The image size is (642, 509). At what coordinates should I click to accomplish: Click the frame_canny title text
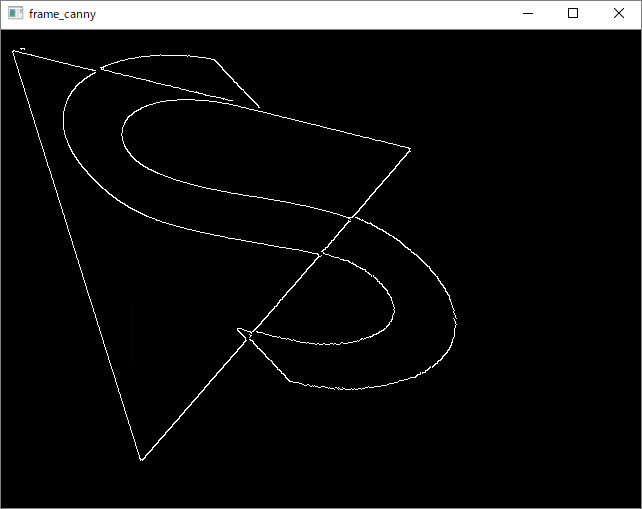tap(62, 14)
